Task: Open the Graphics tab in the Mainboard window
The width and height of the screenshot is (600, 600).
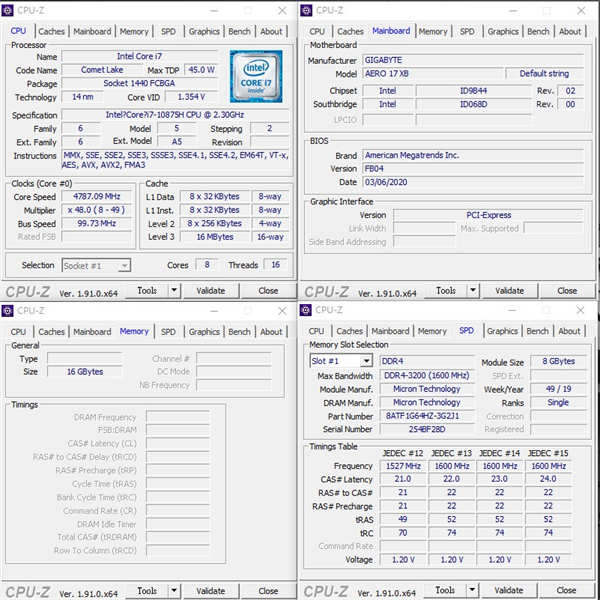Action: coord(503,31)
